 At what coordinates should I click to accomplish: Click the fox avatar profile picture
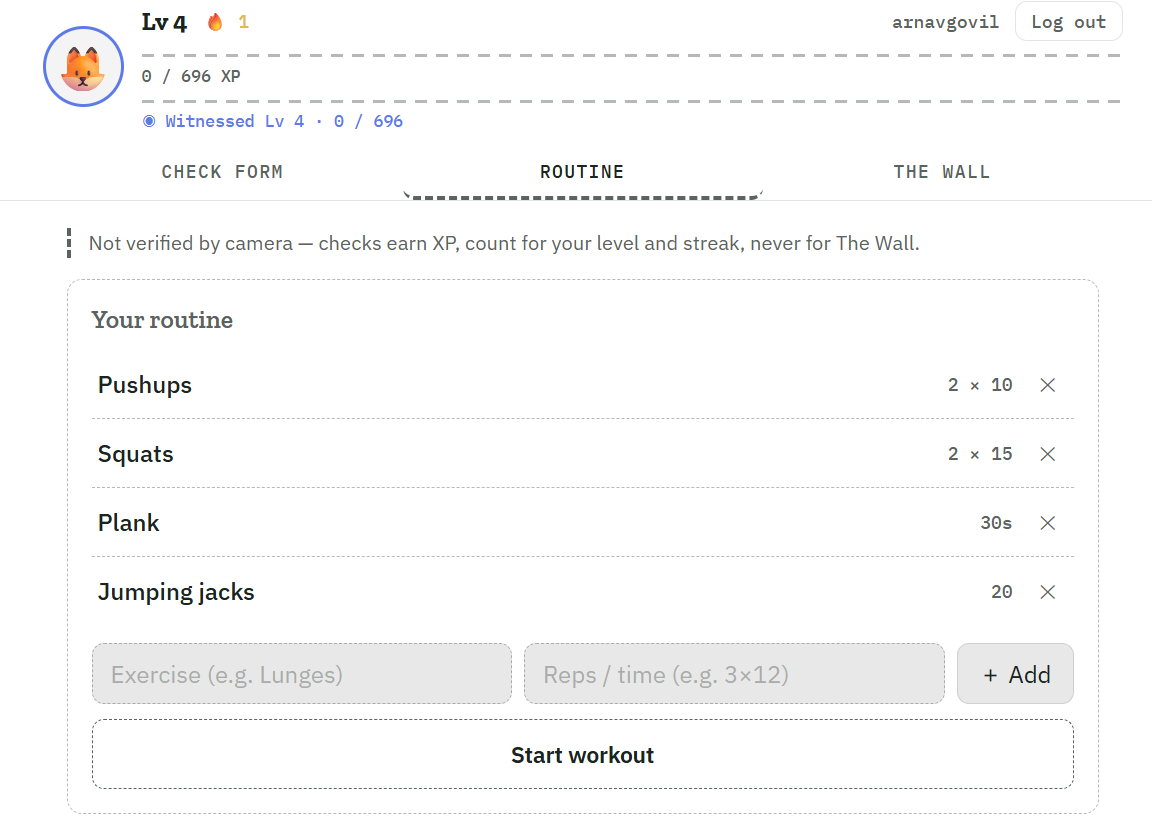pos(83,67)
